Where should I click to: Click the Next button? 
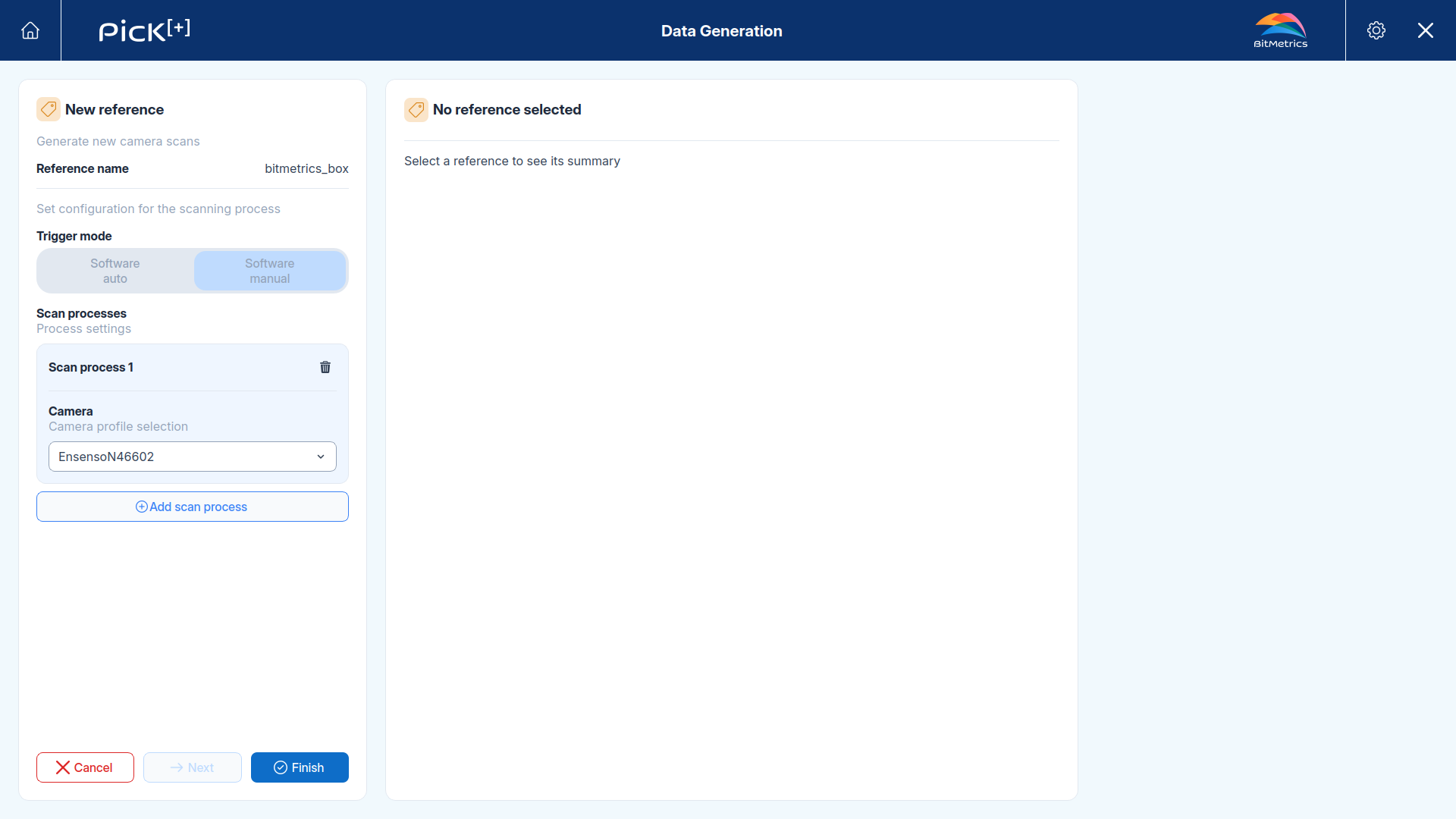[x=193, y=767]
